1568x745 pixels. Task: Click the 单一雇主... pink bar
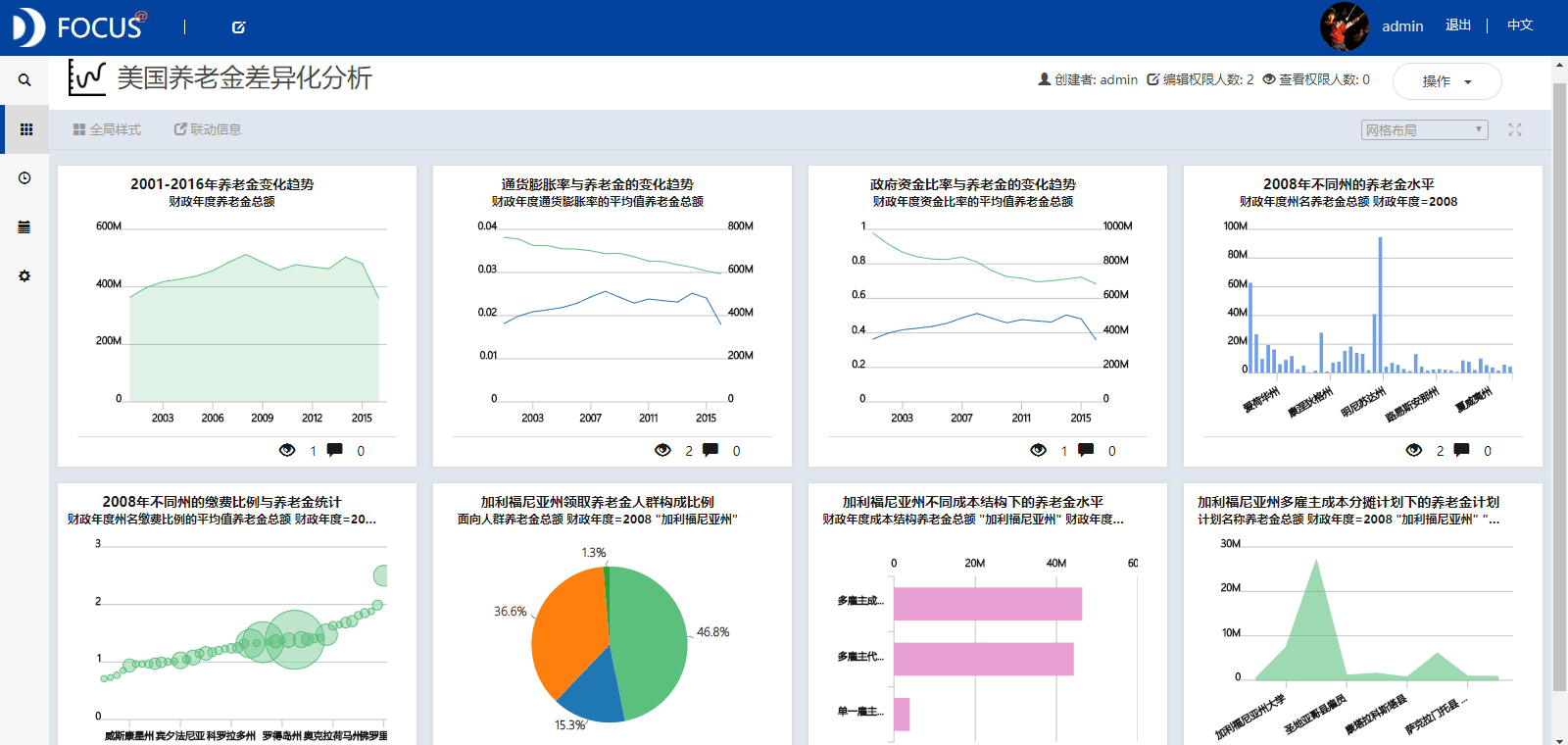(x=902, y=714)
